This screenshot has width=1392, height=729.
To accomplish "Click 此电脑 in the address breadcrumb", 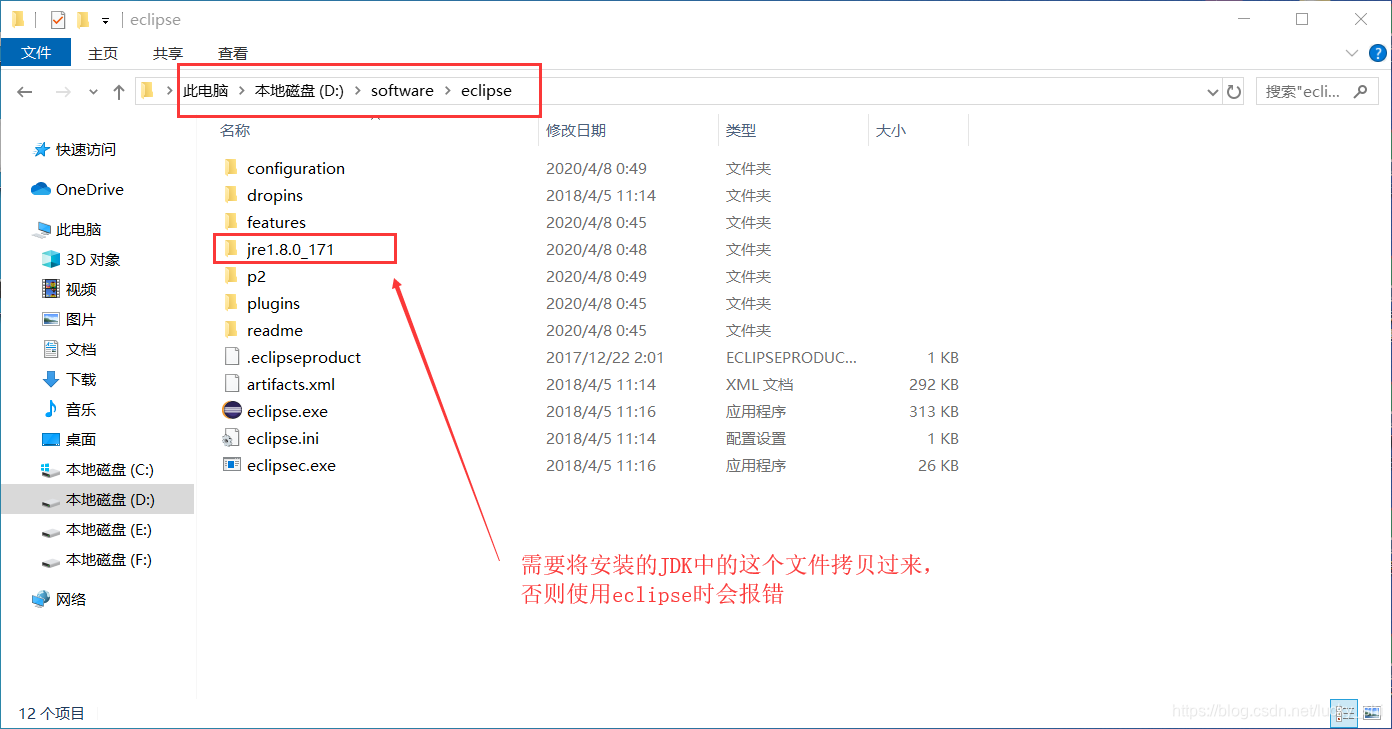I will click(206, 90).
